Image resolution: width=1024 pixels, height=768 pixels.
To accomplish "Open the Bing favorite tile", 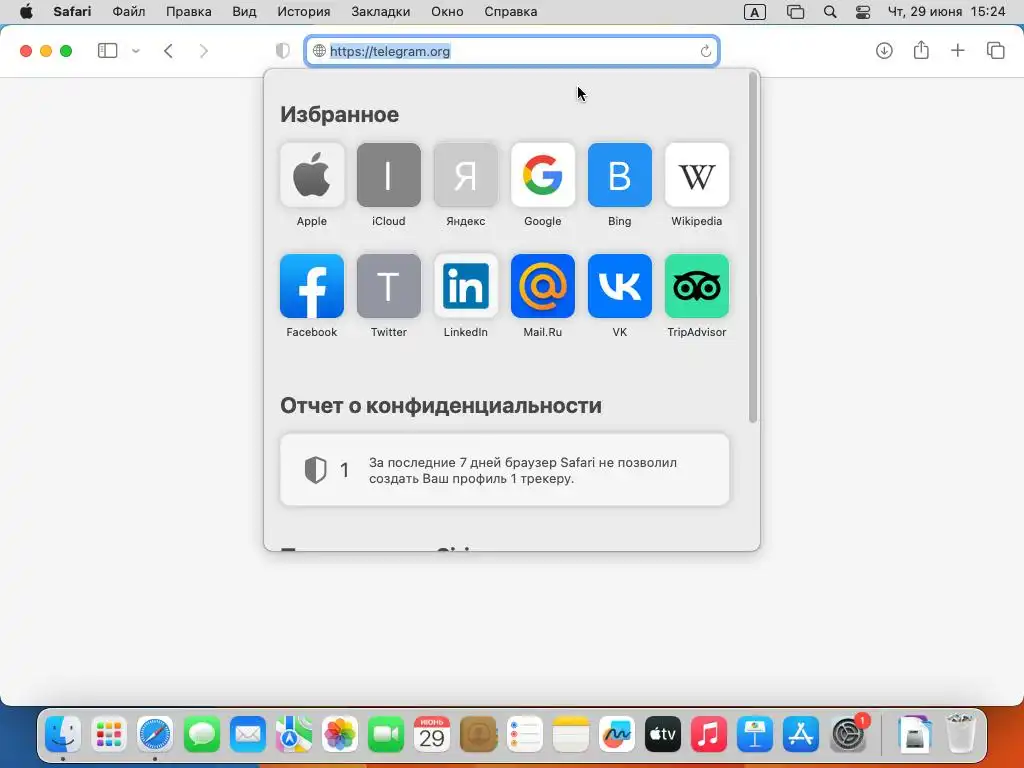I will point(620,175).
